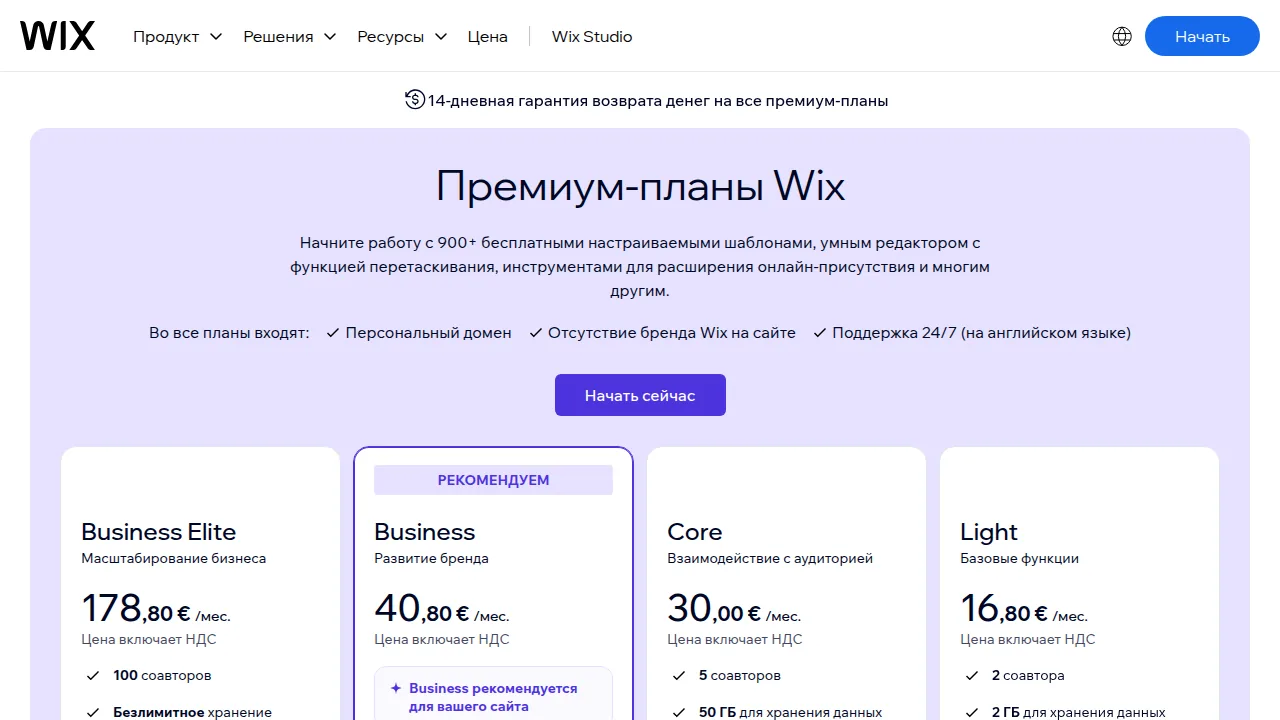Expand the Ресурсы menu

point(403,36)
